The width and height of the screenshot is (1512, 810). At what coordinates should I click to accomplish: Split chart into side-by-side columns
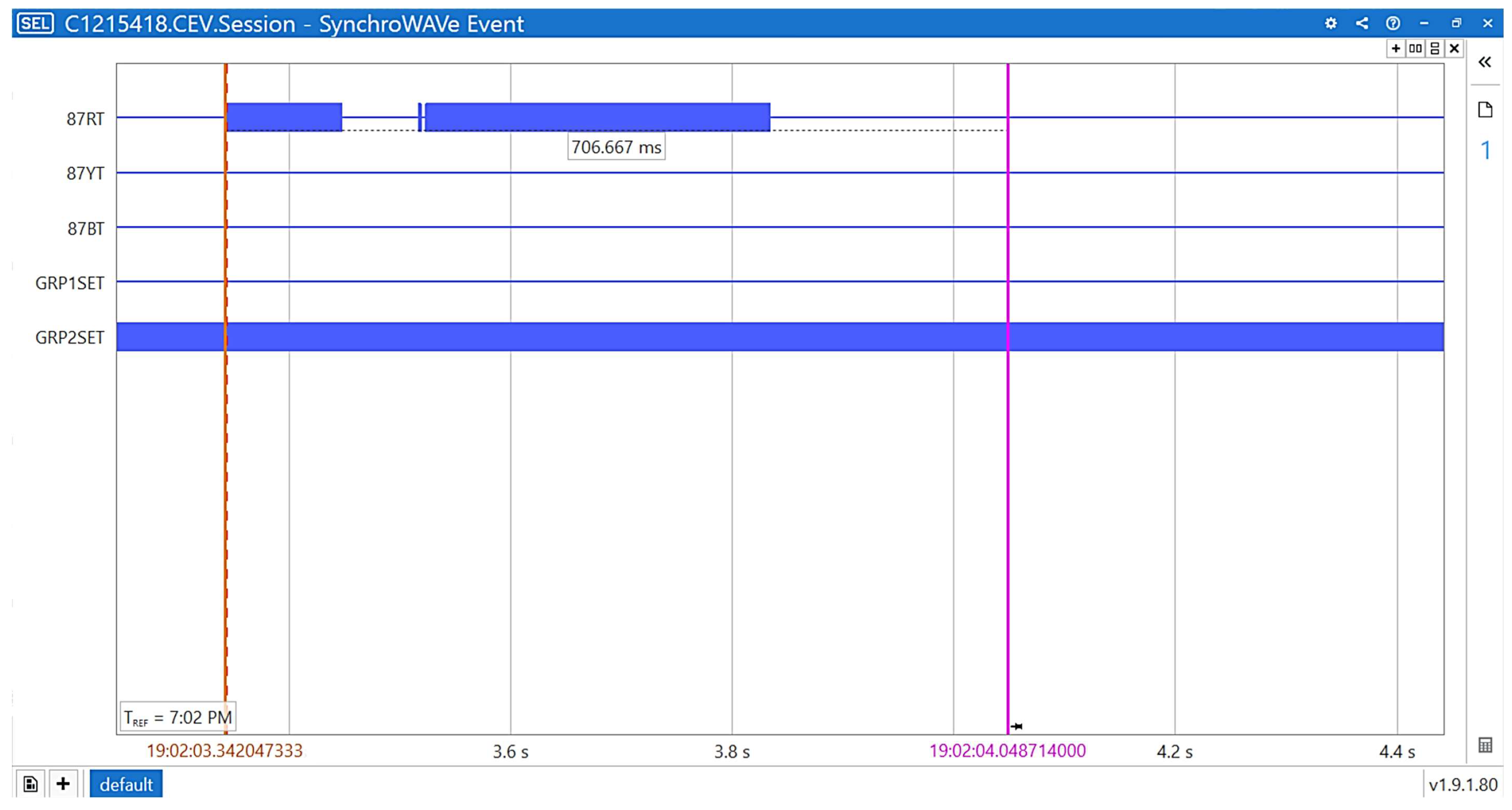click(x=1415, y=49)
